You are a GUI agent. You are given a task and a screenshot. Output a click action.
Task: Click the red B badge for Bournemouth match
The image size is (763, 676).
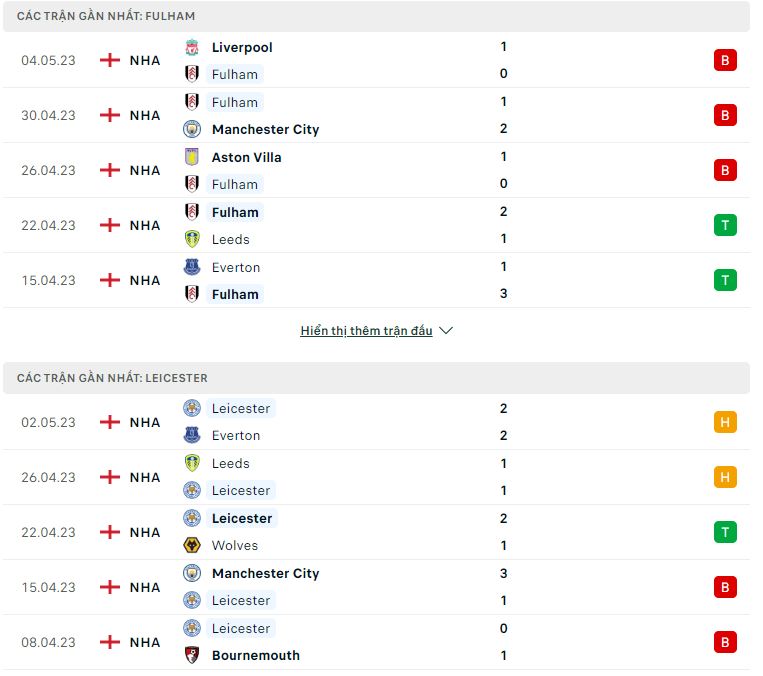[725, 642]
